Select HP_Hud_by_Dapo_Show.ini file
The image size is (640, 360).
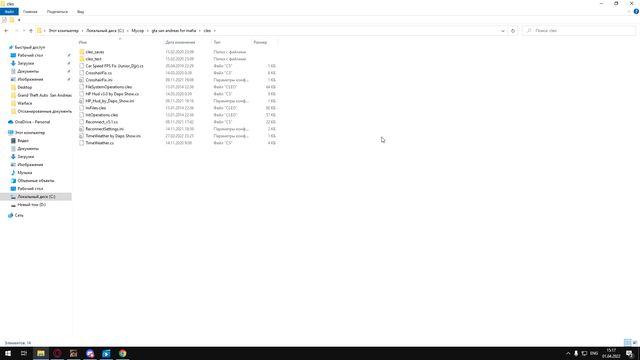pos(109,101)
